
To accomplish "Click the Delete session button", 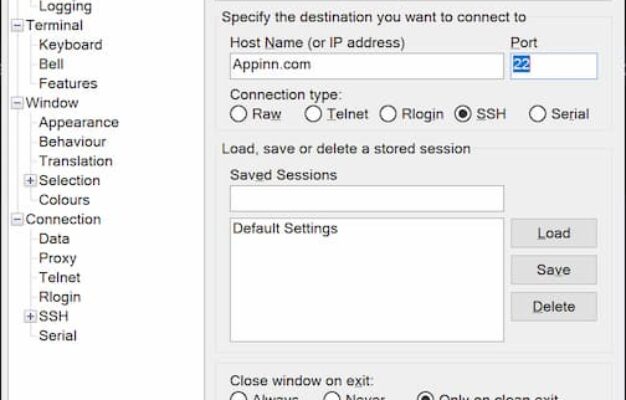I will 553,307.
